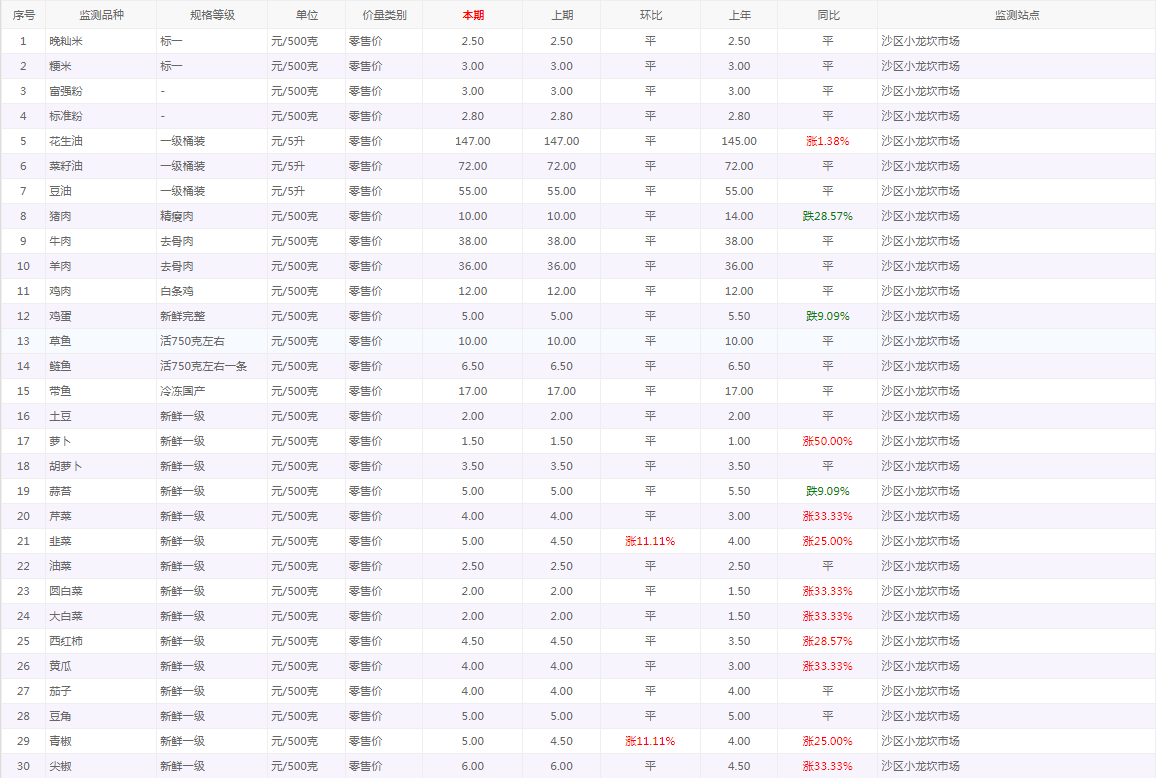Click the 145.00 last-year price cell
The image size is (1156, 778).
(739, 141)
